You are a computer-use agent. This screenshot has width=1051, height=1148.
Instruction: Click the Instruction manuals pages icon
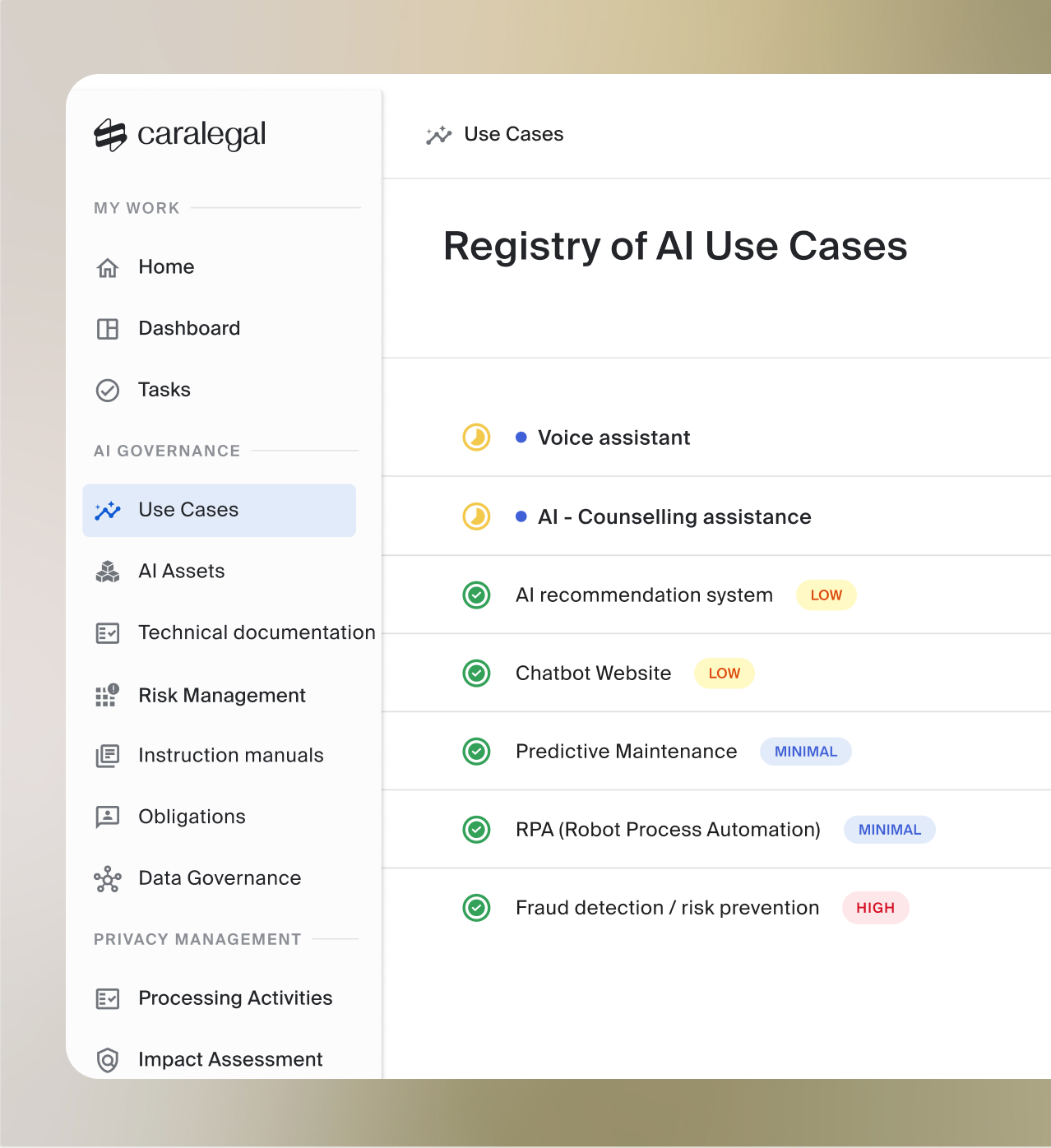pyautogui.click(x=108, y=756)
